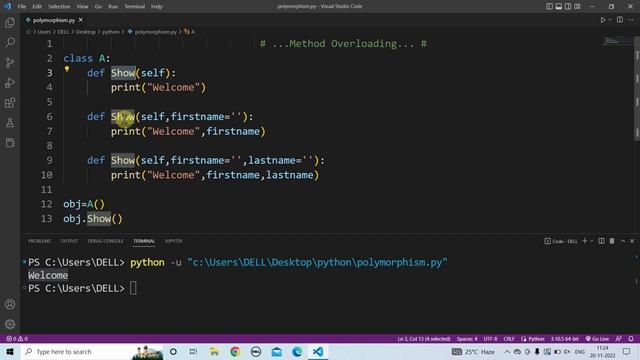Click the class A breadcrumb symbol

[x=190, y=31]
